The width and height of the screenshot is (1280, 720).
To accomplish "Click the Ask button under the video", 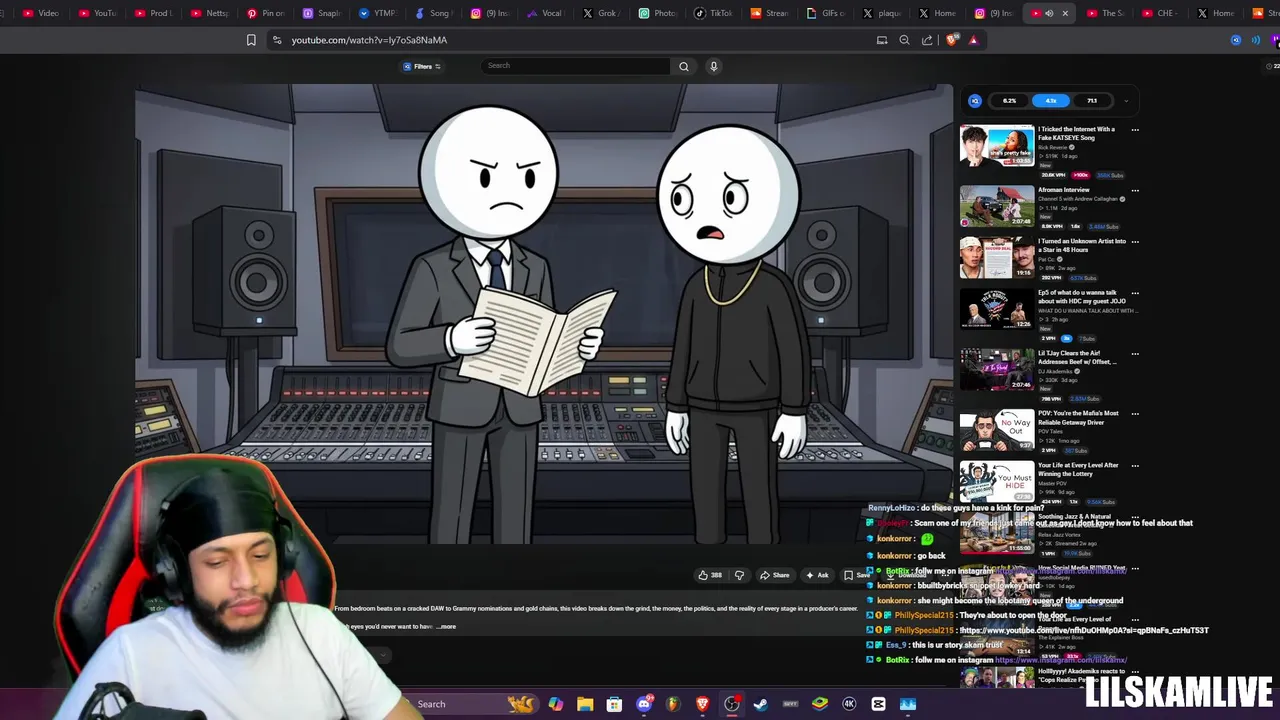I will click(818, 575).
